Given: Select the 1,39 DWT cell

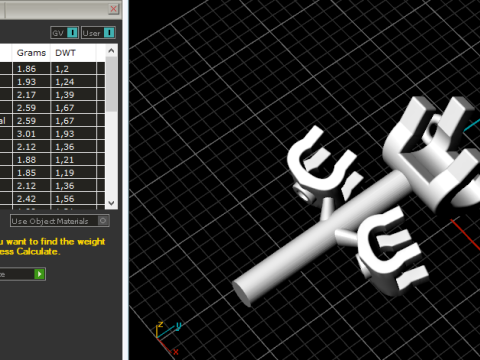Looking at the screenshot, I should [x=73, y=95].
